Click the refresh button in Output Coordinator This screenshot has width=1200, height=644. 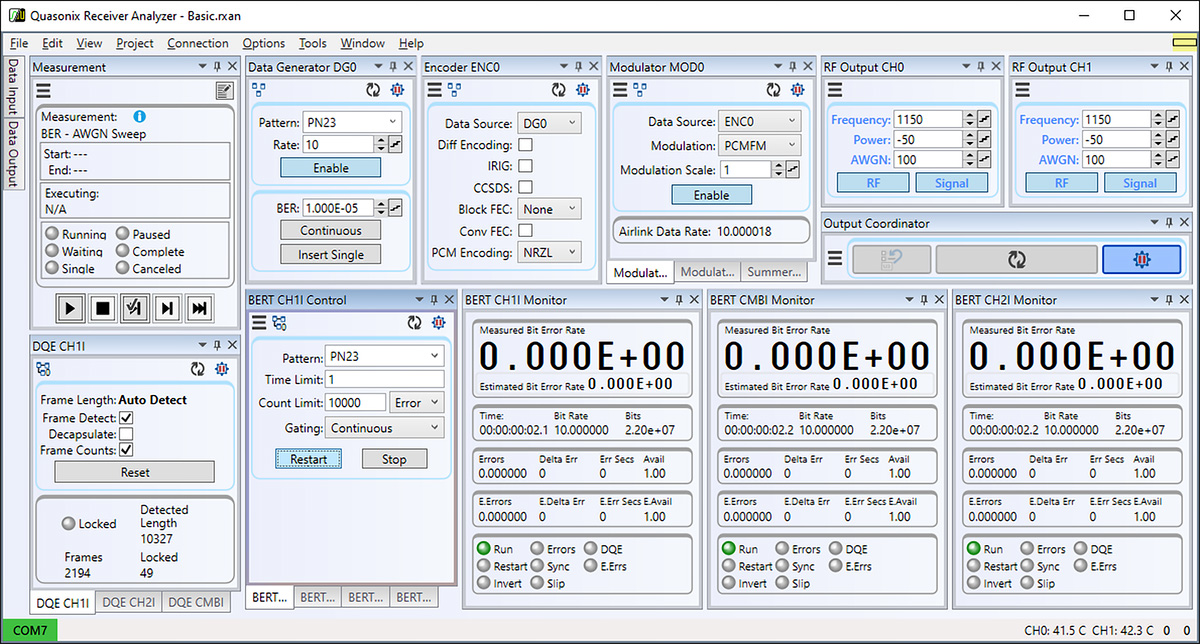1016,259
